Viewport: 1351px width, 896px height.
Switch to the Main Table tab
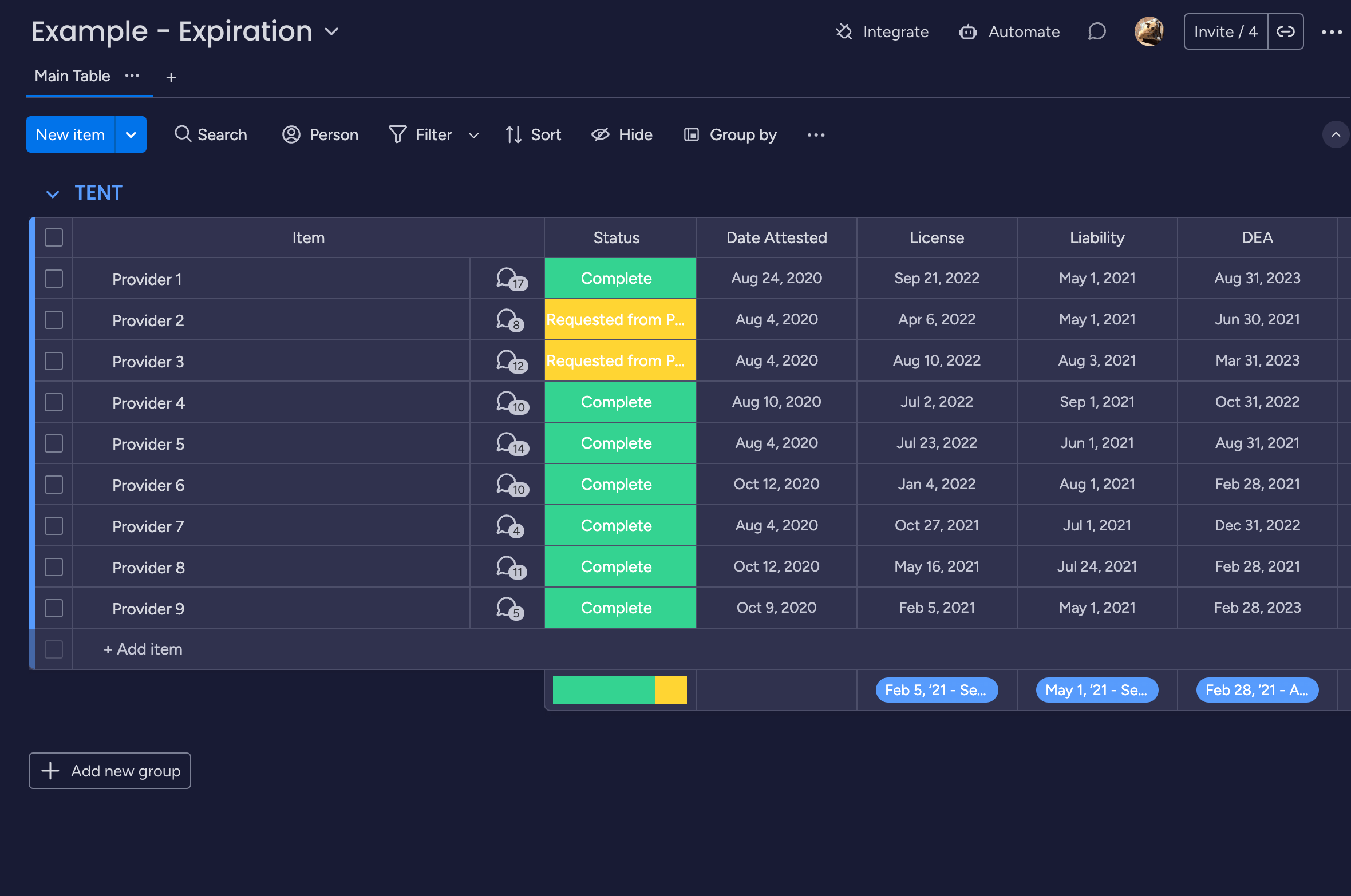(72, 76)
